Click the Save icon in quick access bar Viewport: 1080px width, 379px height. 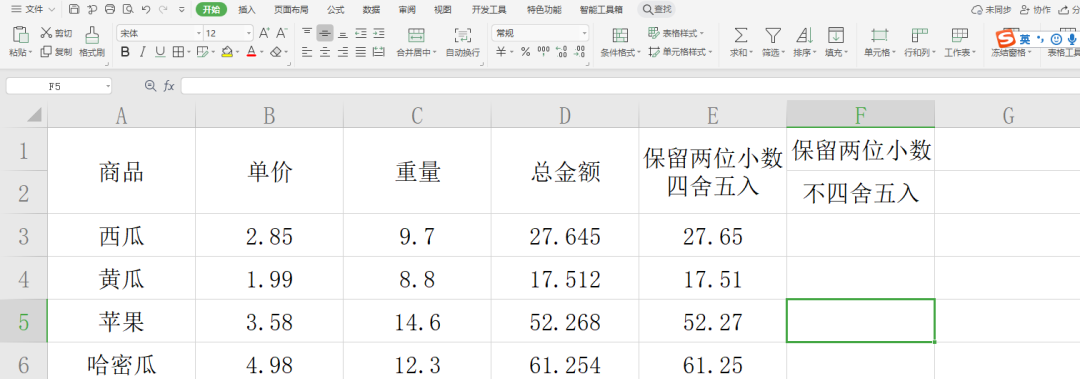(74, 10)
